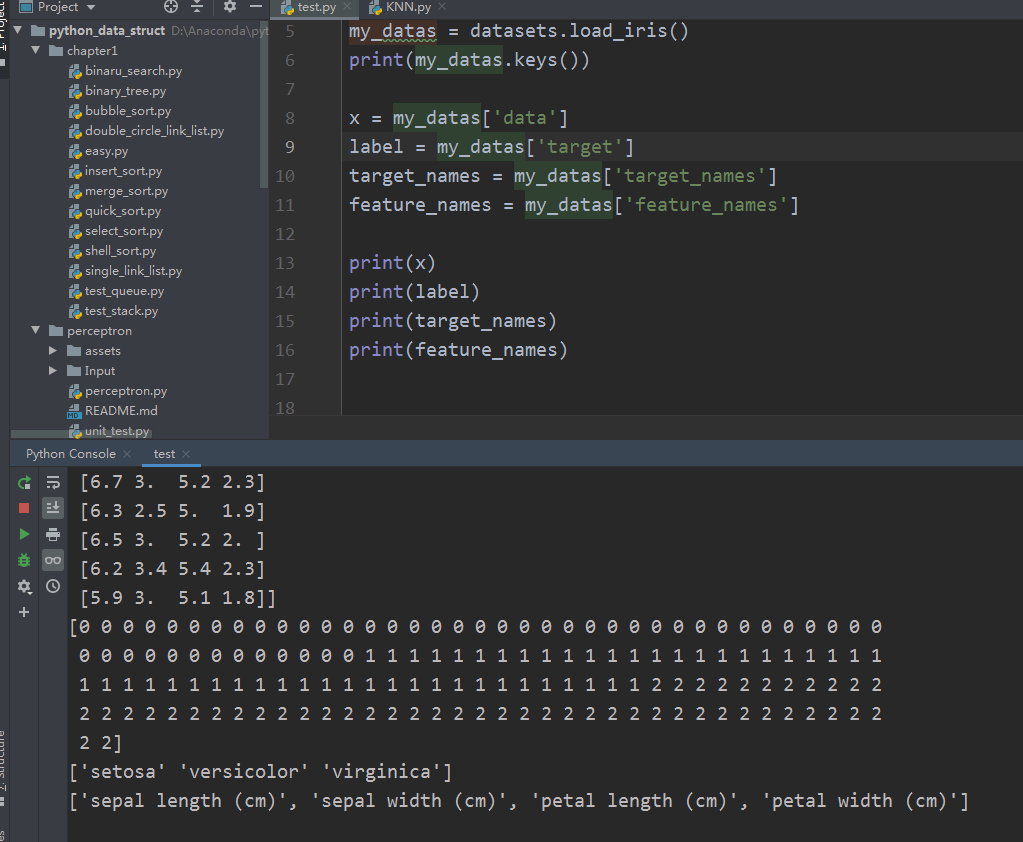Close the test.py tab
The height and width of the screenshot is (842, 1023).
(x=347, y=7)
